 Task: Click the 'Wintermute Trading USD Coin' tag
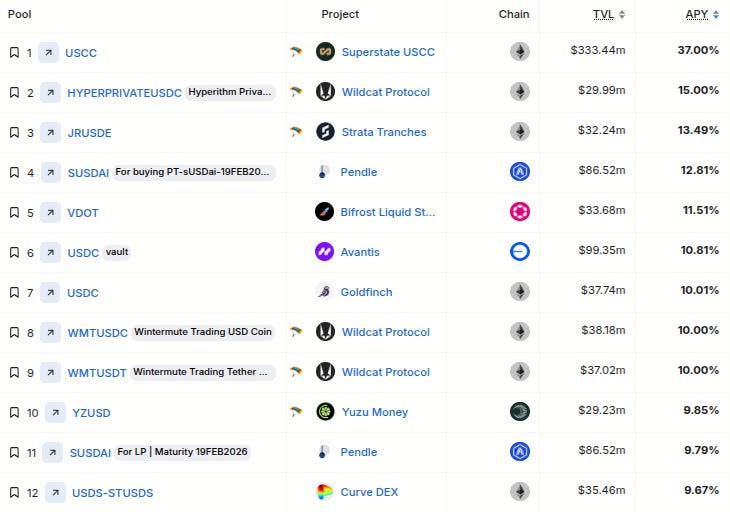click(x=203, y=332)
